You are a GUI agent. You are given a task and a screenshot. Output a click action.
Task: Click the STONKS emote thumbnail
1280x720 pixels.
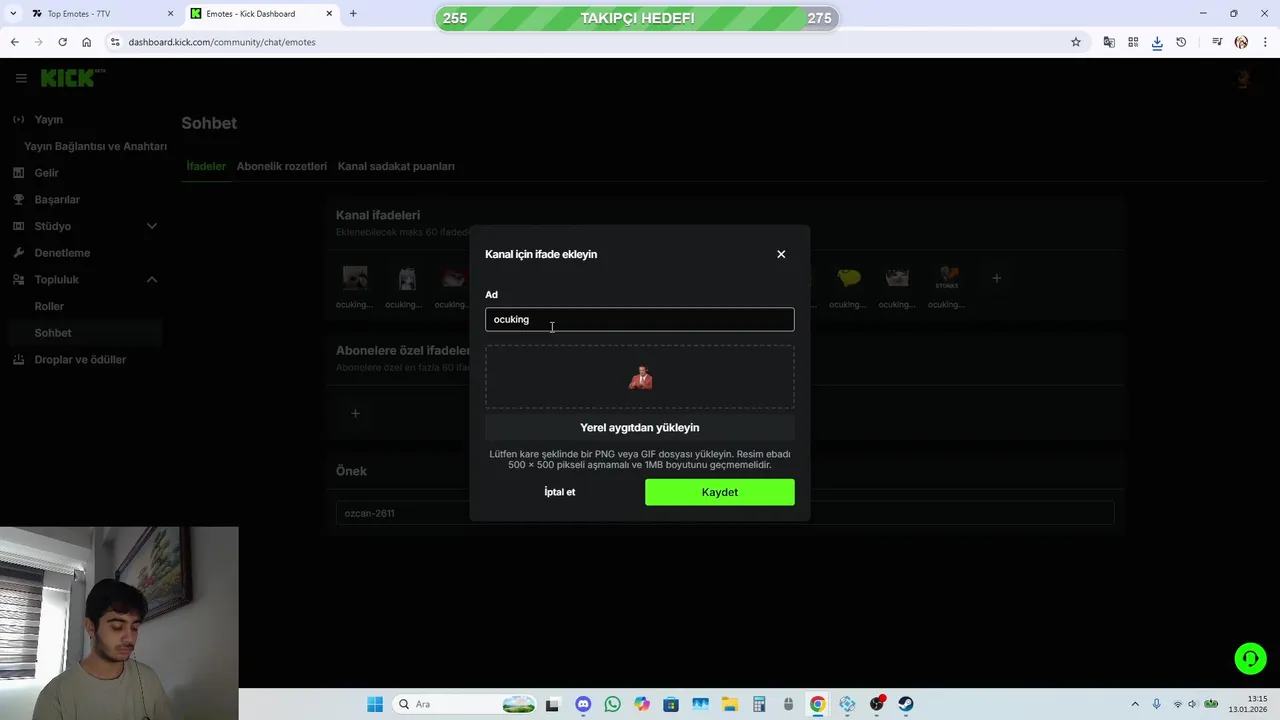pyautogui.click(x=946, y=278)
